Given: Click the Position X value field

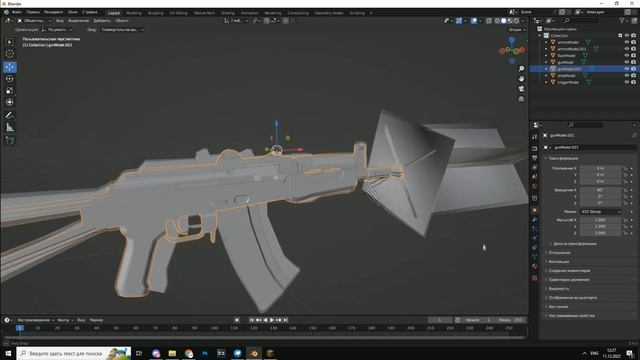Looking at the screenshot, I should pyautogui.click(x=600, y=168).
